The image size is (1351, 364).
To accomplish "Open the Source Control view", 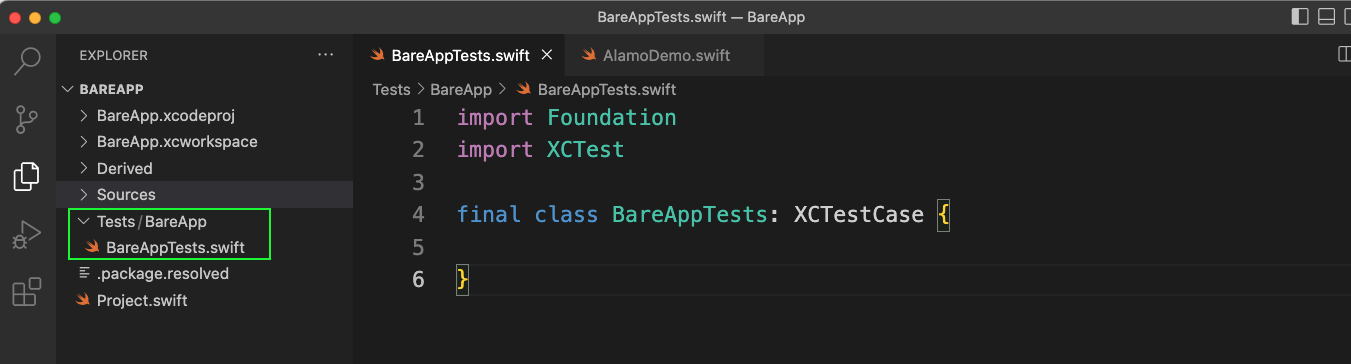I will [27, 119].
